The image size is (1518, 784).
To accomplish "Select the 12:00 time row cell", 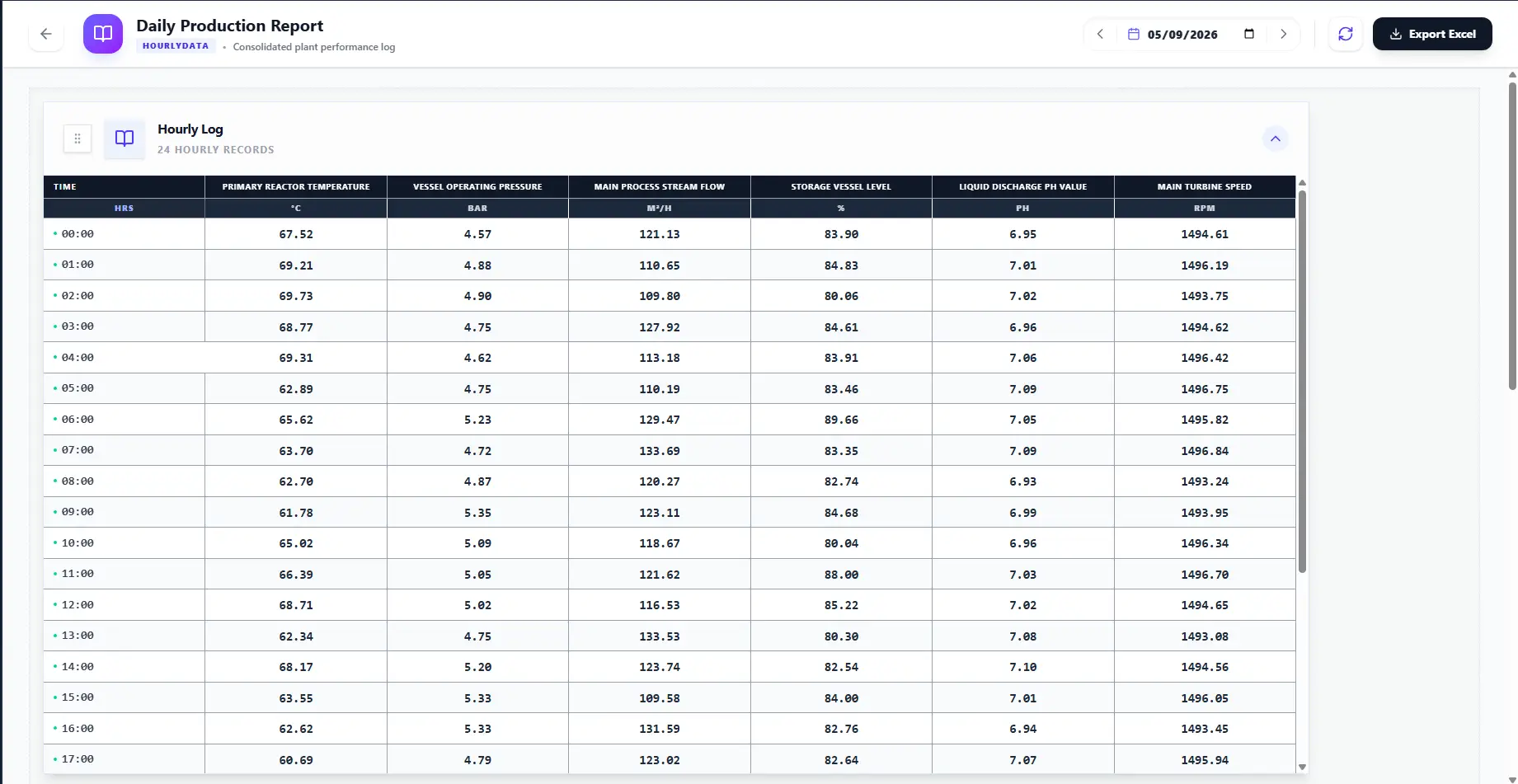I will click(x=124, y=605).
